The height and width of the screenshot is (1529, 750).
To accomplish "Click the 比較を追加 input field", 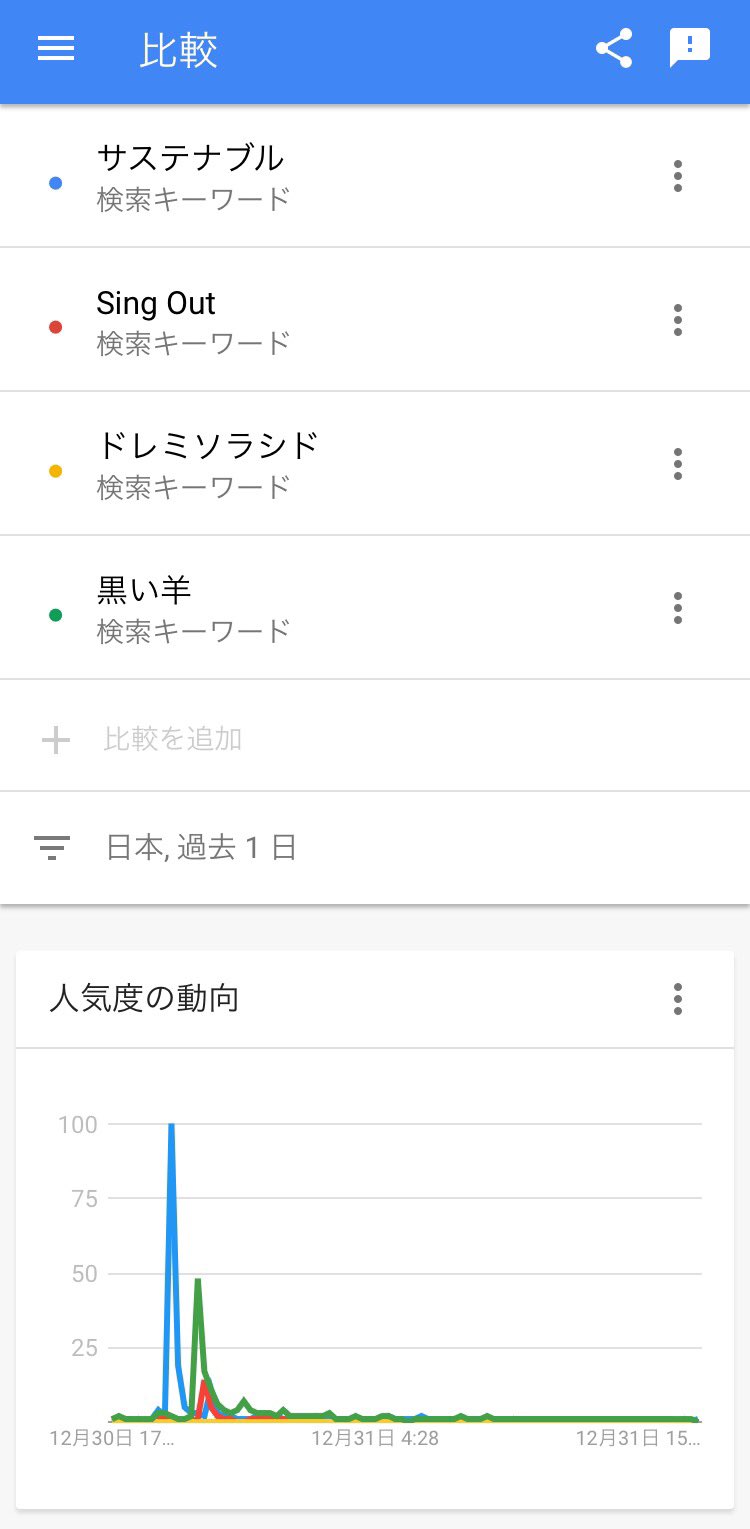I will 173,739.
